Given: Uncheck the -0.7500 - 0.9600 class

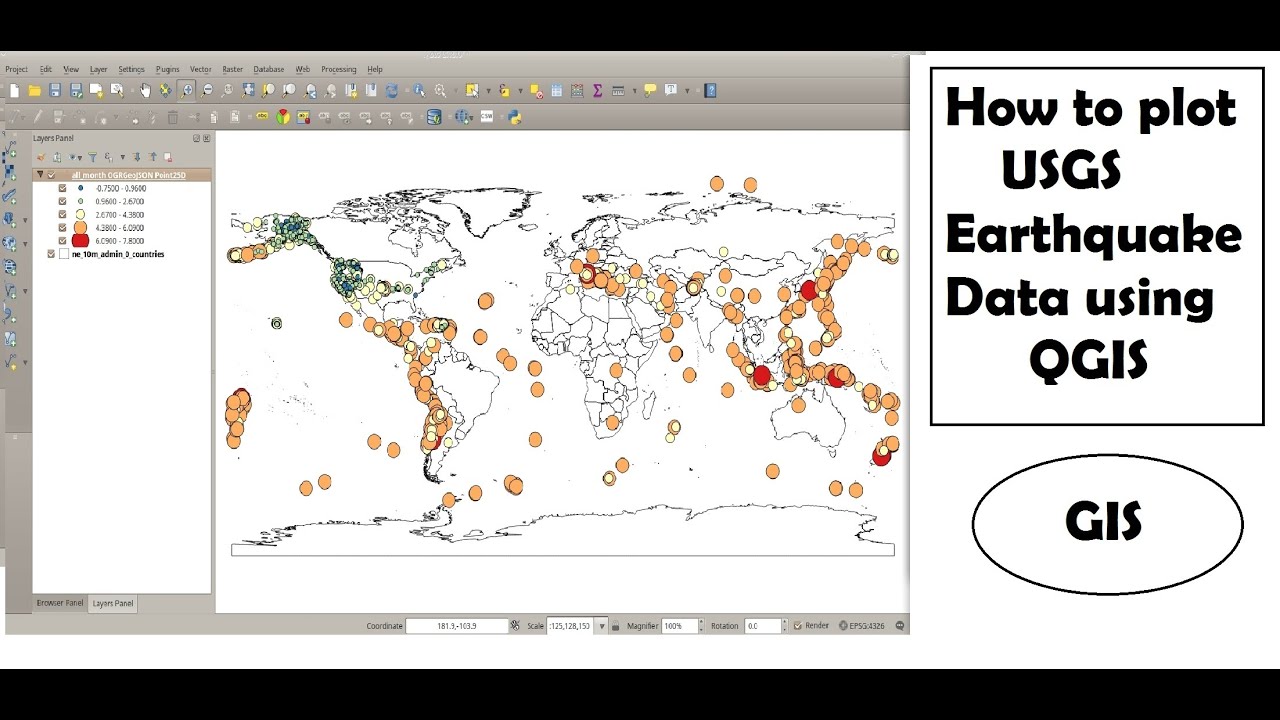Looking at the screenshot, I should pos(63,188).
